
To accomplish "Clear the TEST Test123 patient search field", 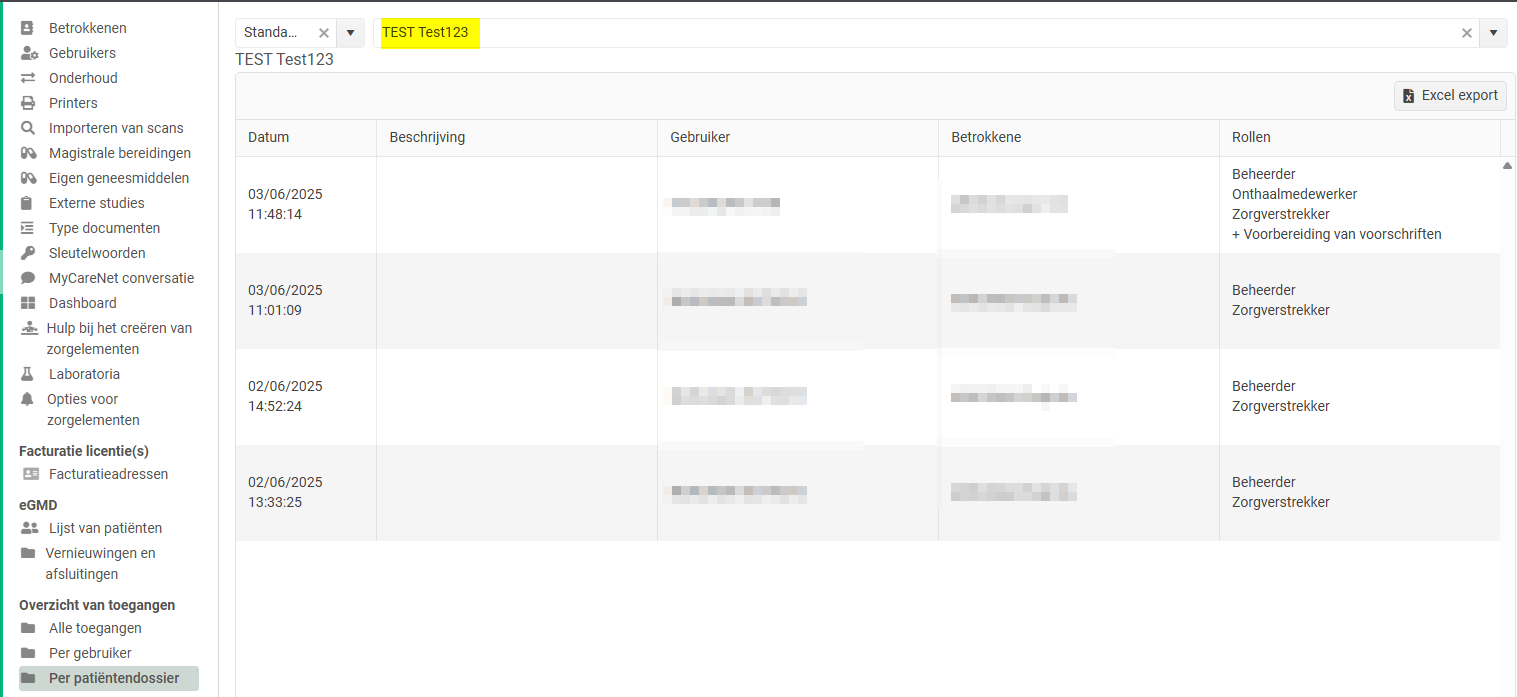I will (x=1467, y=33).
